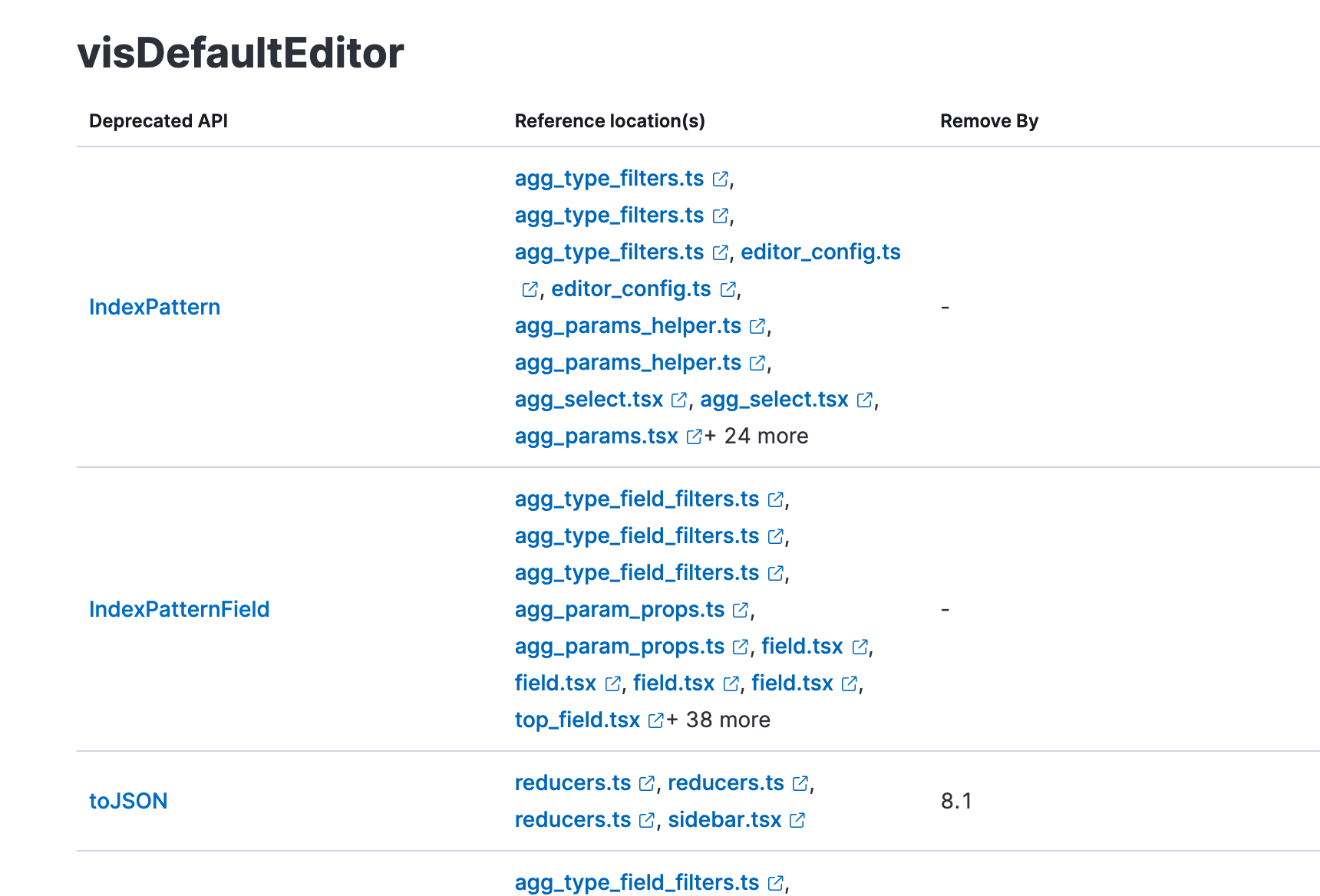Click the "Deprecated API" column header
1320x896 pixels.
158,121
